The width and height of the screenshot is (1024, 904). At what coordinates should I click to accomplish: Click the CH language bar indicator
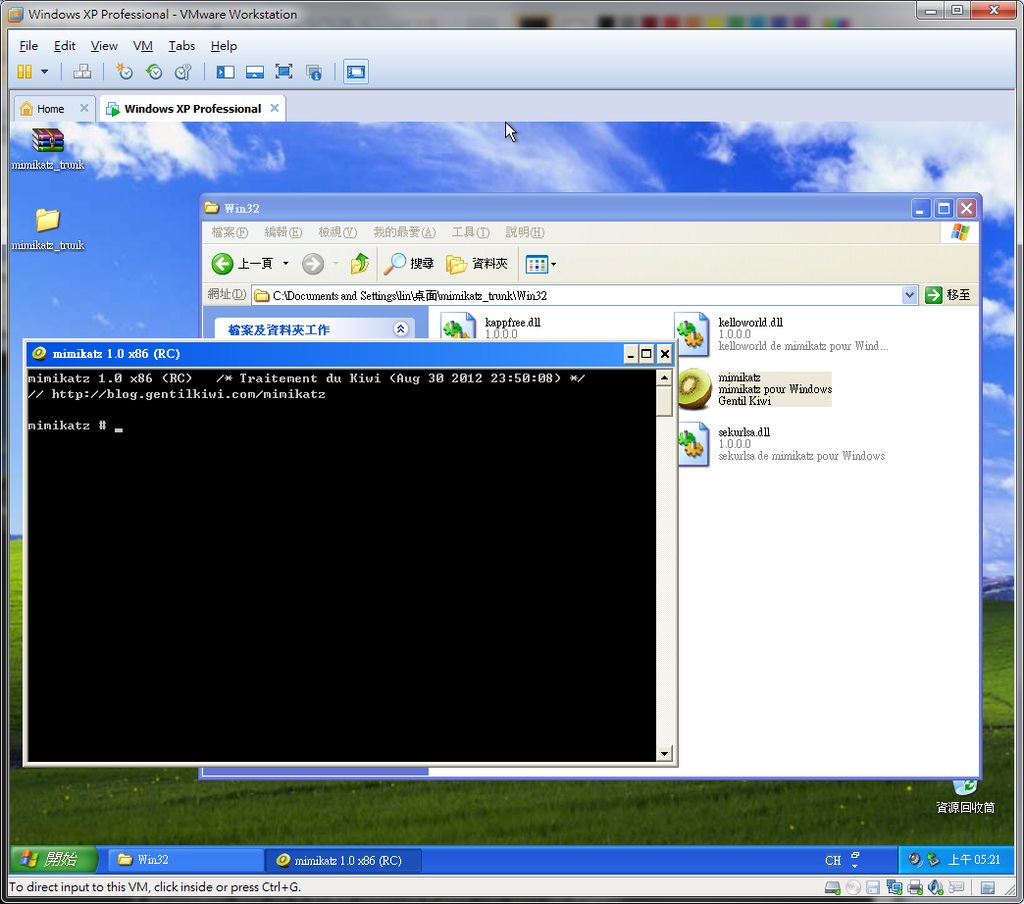(833, 860)
